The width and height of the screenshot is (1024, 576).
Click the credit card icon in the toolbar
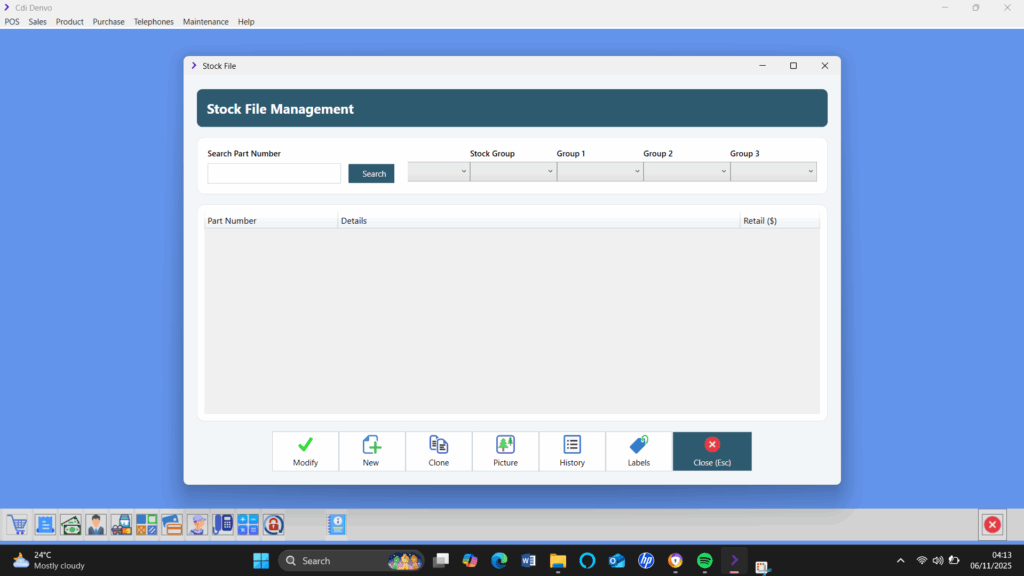[171, 524]
